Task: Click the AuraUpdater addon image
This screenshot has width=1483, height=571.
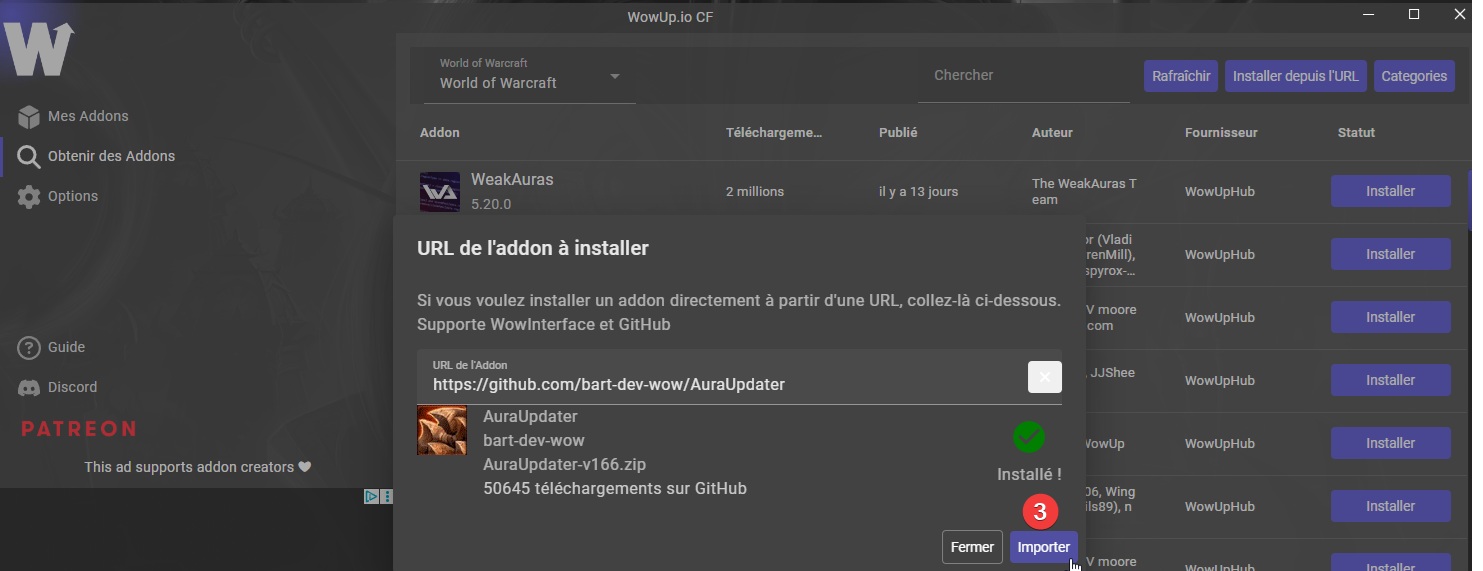Action: point(442,431)
